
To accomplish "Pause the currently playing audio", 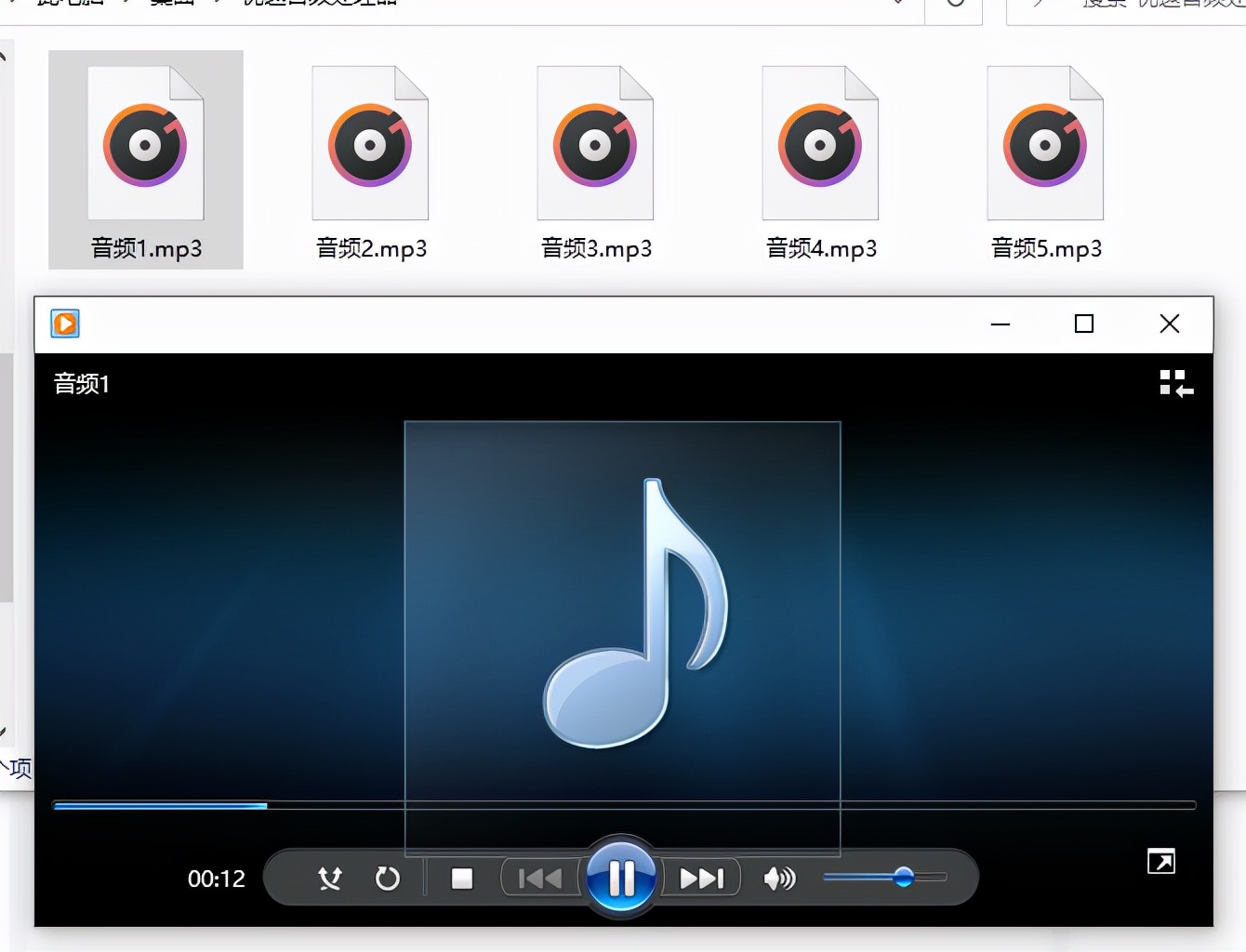I will click(621, 875).
